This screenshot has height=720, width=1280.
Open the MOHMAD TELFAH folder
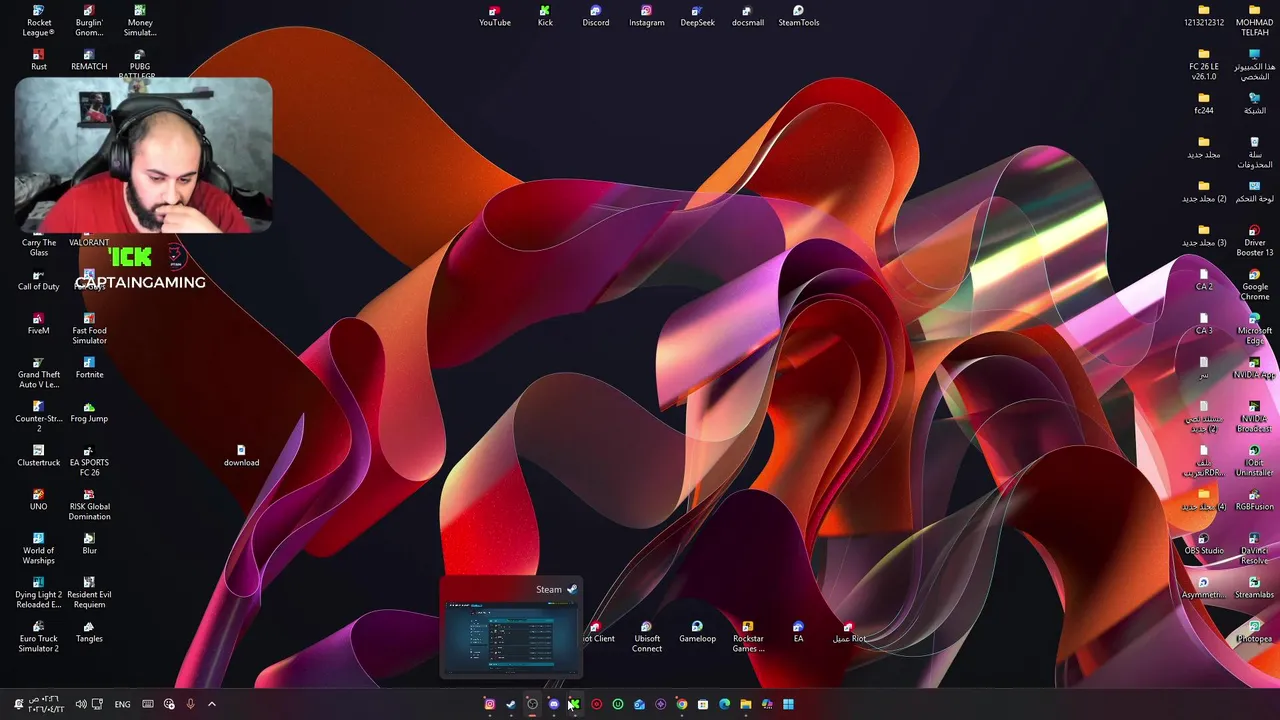point(1254,20)
